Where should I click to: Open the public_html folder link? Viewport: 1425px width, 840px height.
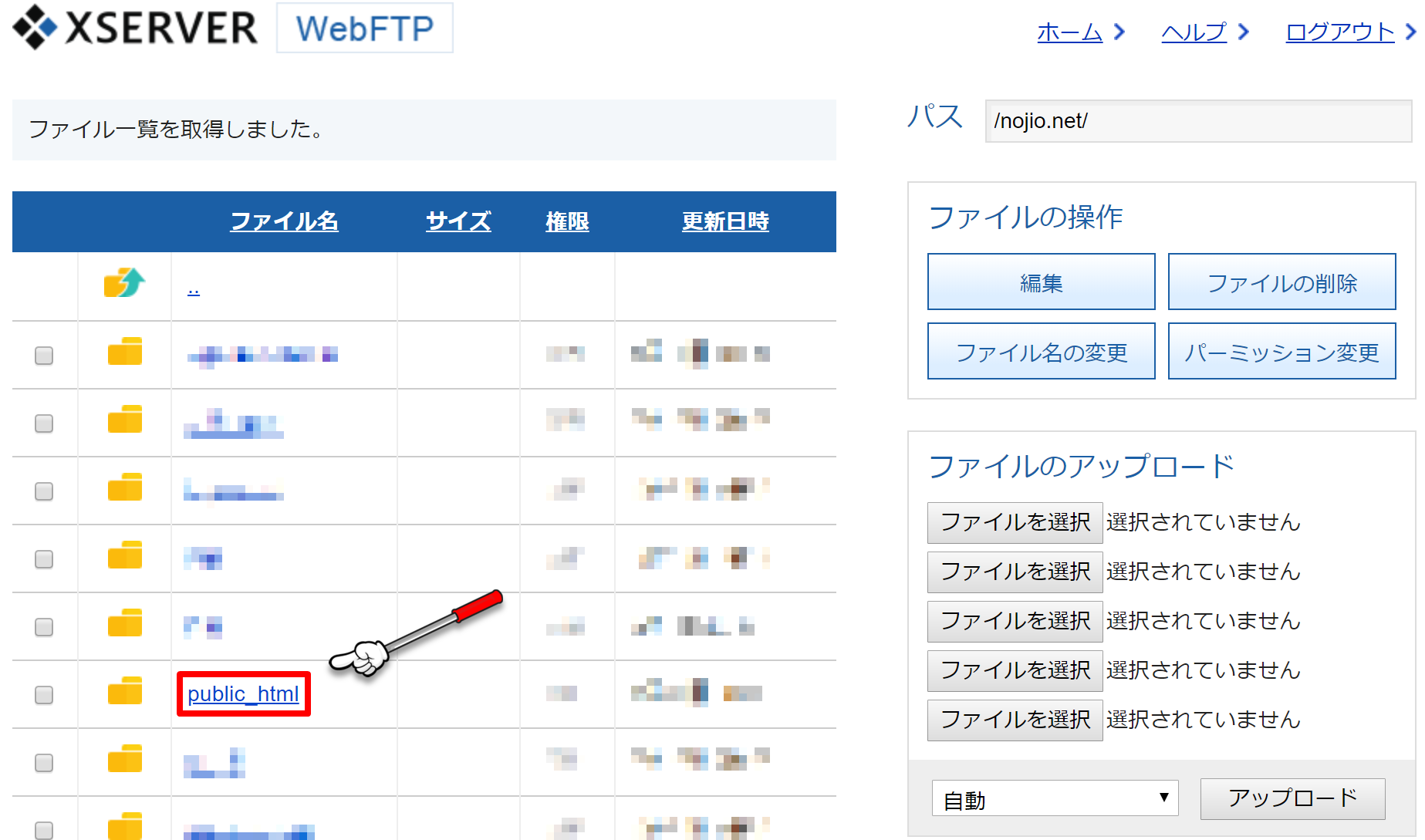point(243,694)
